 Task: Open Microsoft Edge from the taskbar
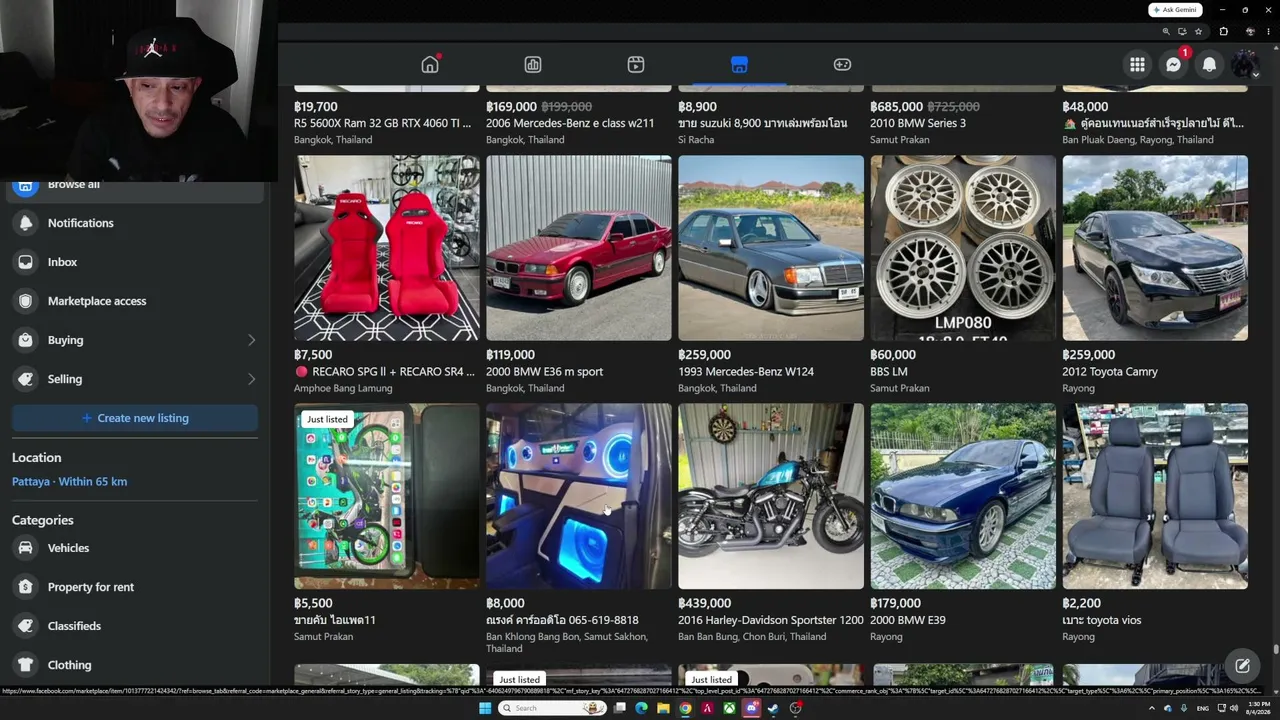click(641, 708)
